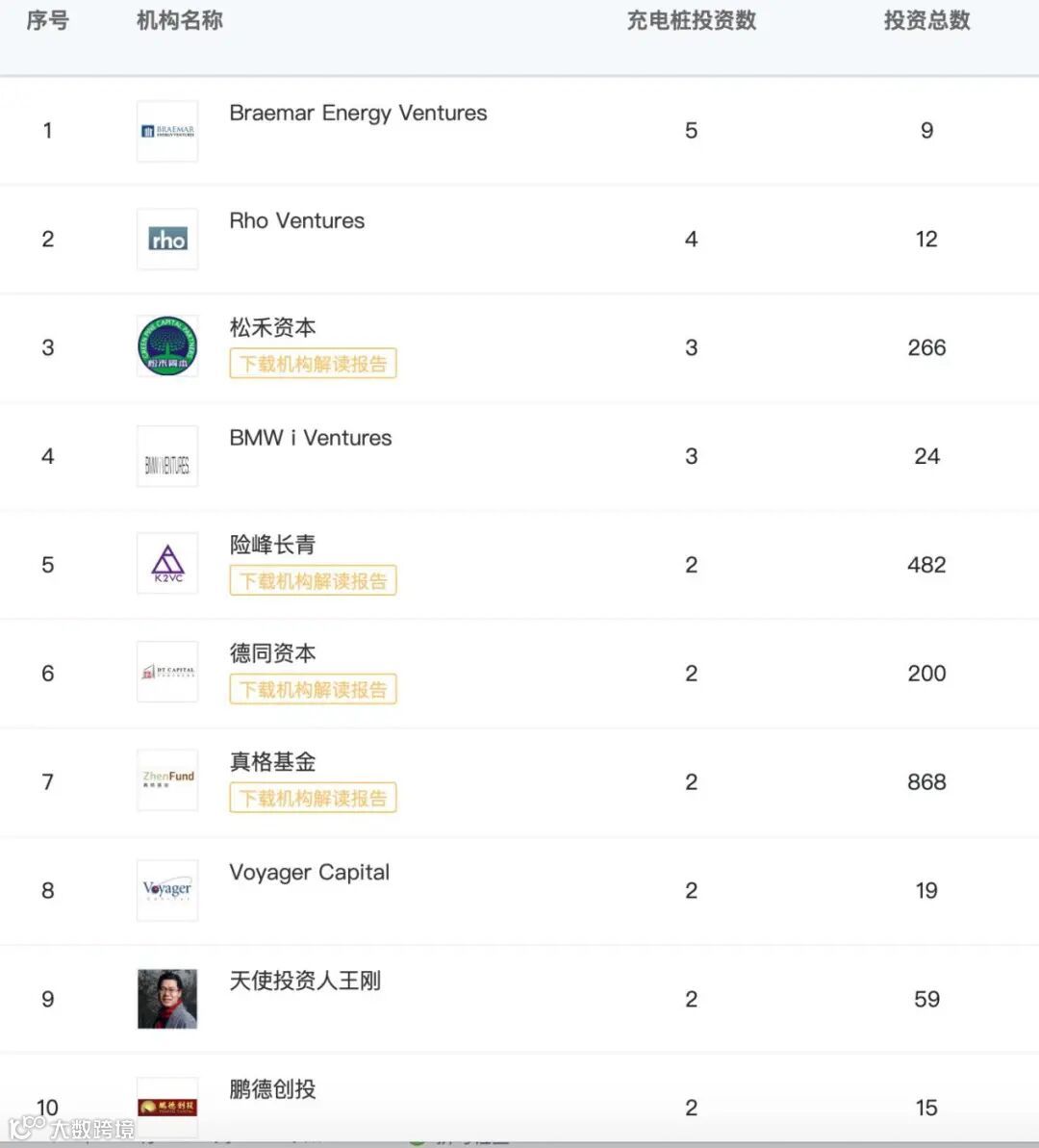The image size is (1039, 1148).
Task: Click the 鹏德创投 red logo
Action: click(x=167, y=1107)
